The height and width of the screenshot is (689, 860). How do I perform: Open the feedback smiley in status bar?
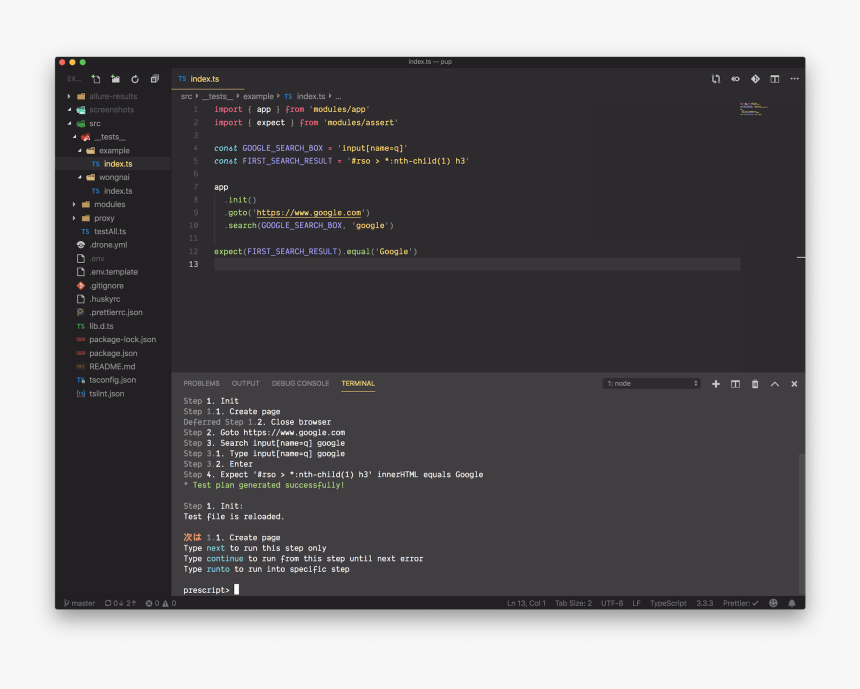[x=773, y=603]
